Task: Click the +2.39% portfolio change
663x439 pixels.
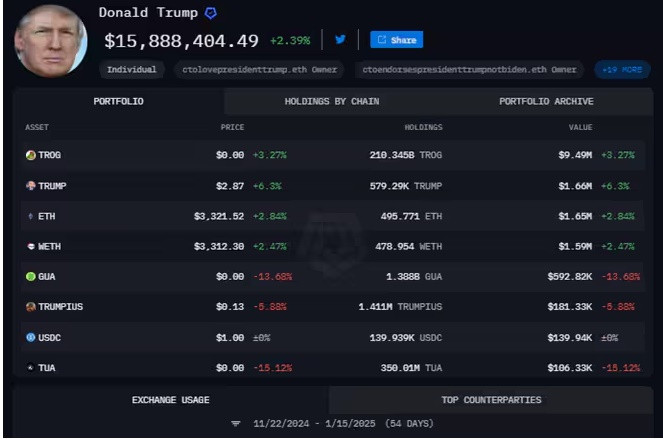Action: (x=290, y=41)
